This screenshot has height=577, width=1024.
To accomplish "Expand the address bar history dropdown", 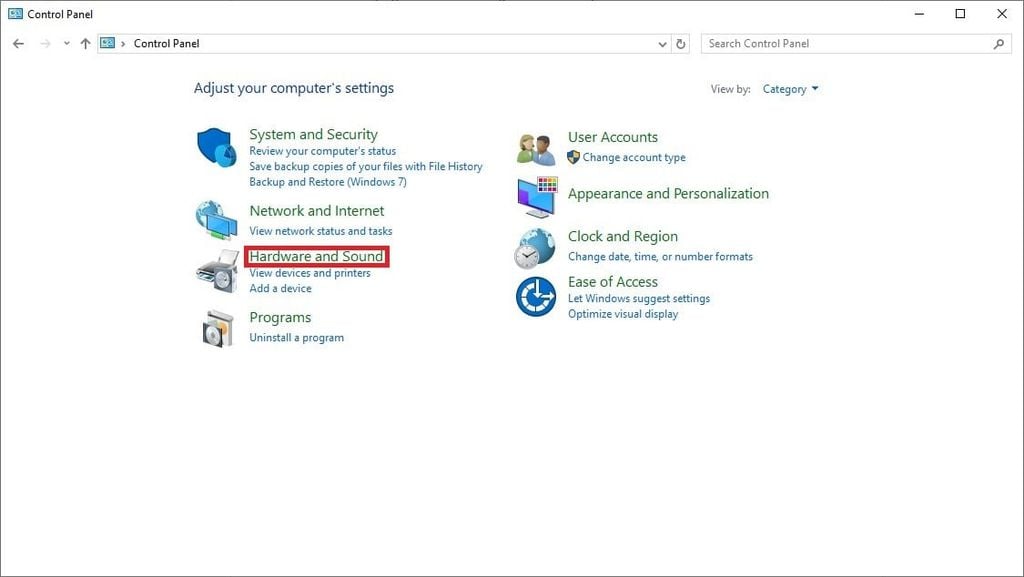I will pos(662,44).
